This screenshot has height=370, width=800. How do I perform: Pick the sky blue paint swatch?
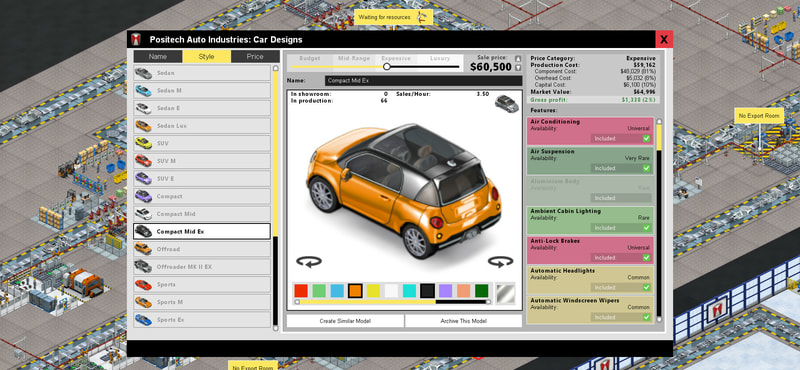tap(337, 291)
